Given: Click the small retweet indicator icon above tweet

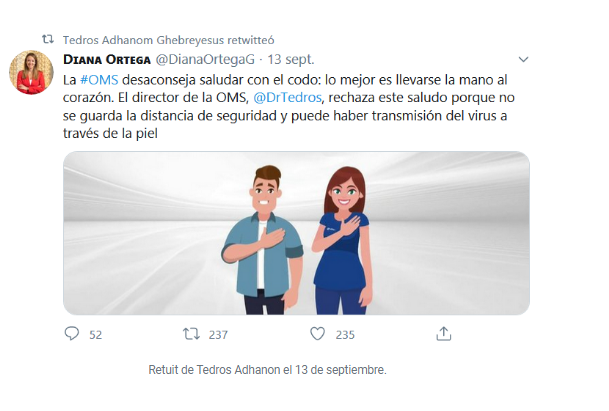Looking at the screenshot, I should pyautogui.click(x=48, y=39).
